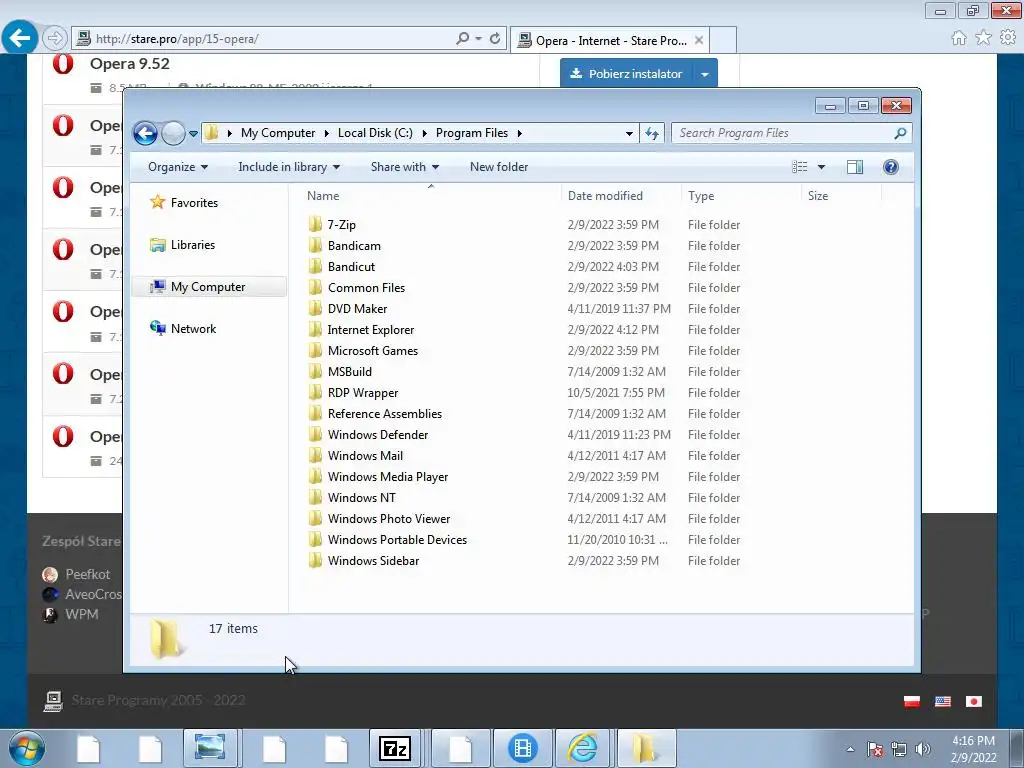Select Libraries in the navigation pane
This screenshot has height=768, width=1024.
click(x=193, y=245)
